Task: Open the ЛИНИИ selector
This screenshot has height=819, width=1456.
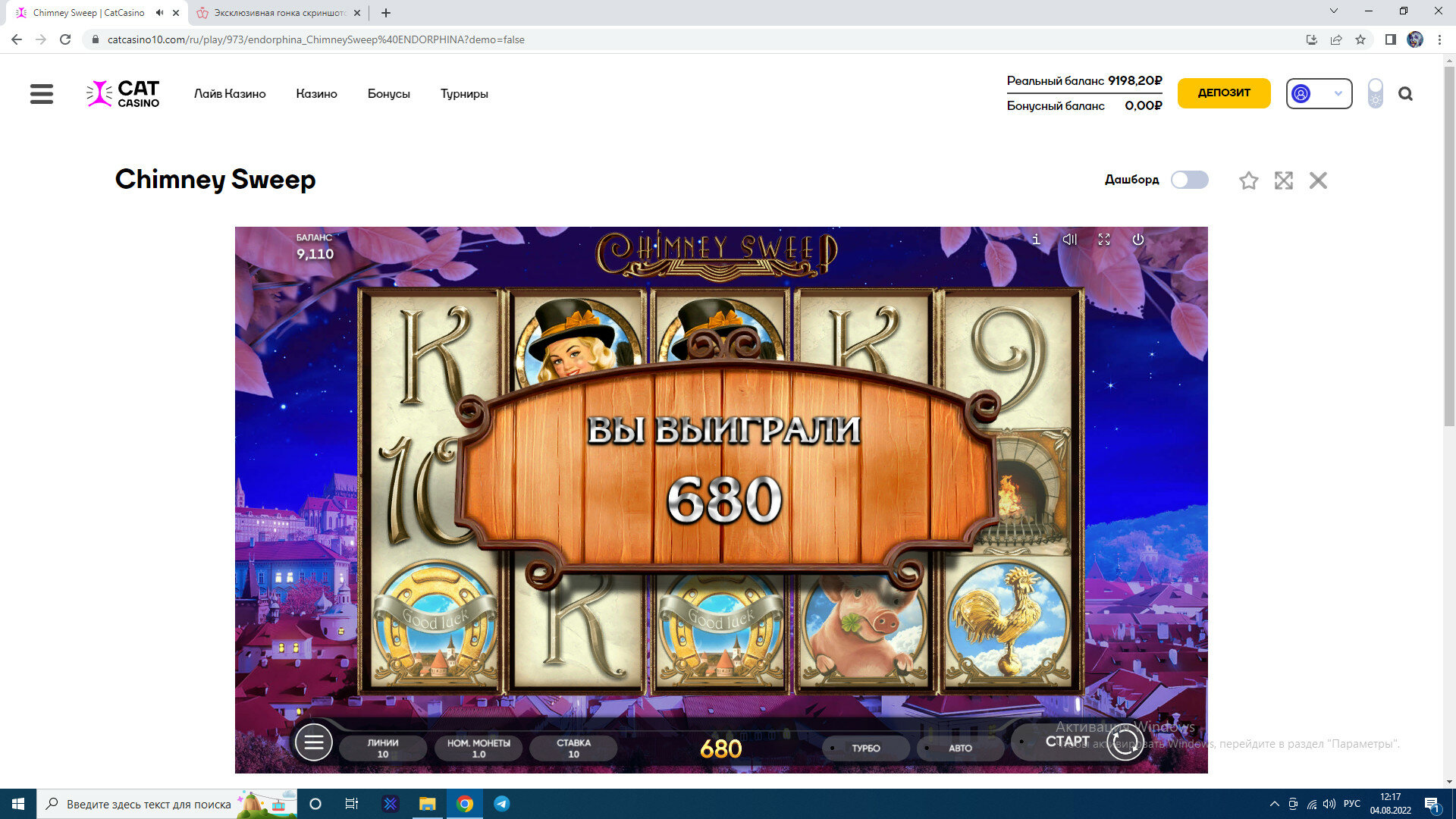Action: tap(383, 748)
